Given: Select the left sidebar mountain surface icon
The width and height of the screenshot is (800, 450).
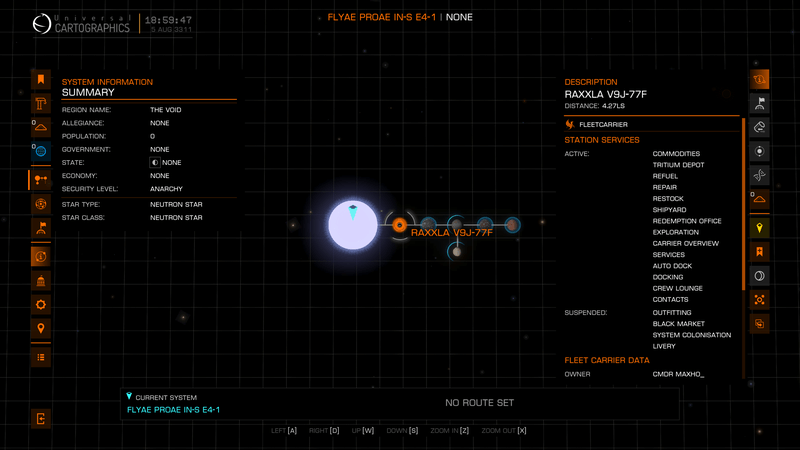Looking at the screenshot, I should tap(41, 128).
